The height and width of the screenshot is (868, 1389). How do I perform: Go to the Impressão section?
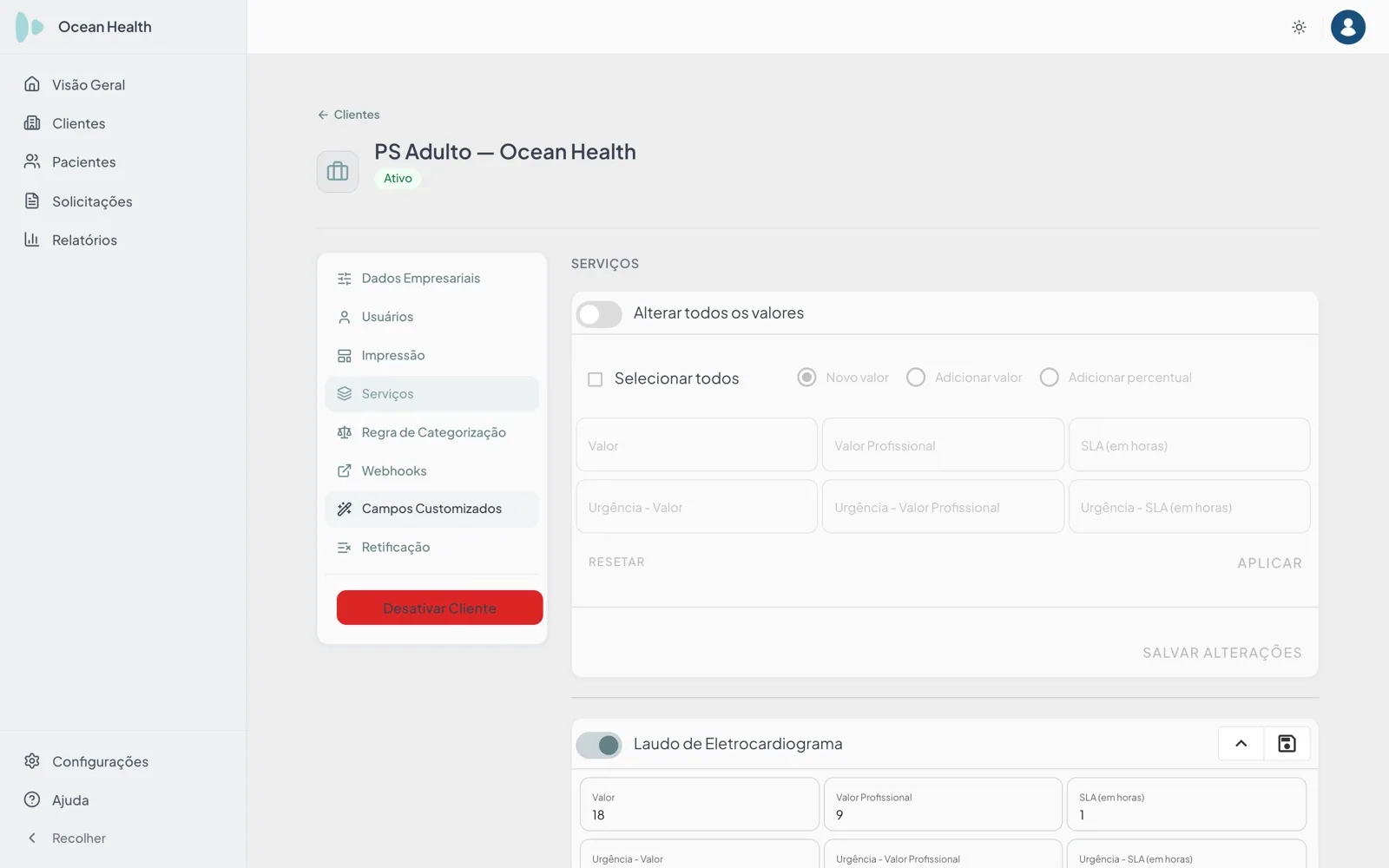coord(432,355)
